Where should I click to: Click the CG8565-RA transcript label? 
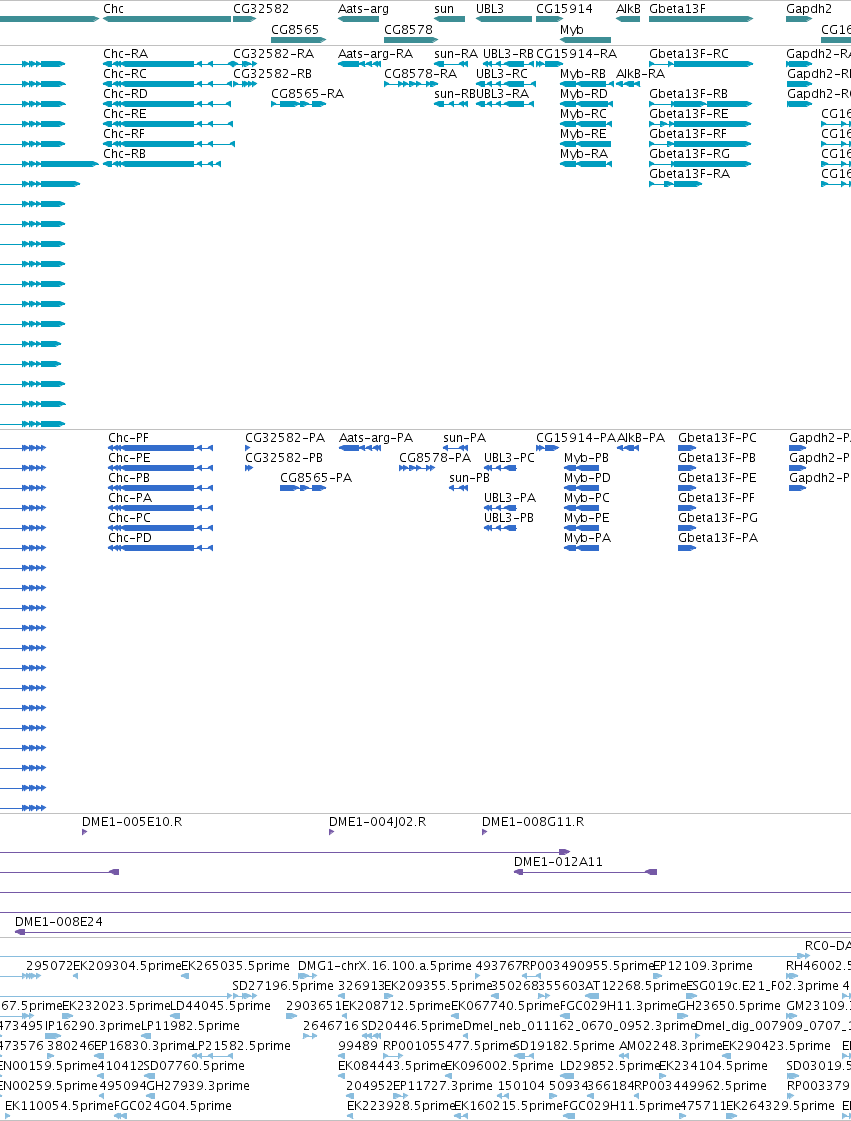pos(308,94)
